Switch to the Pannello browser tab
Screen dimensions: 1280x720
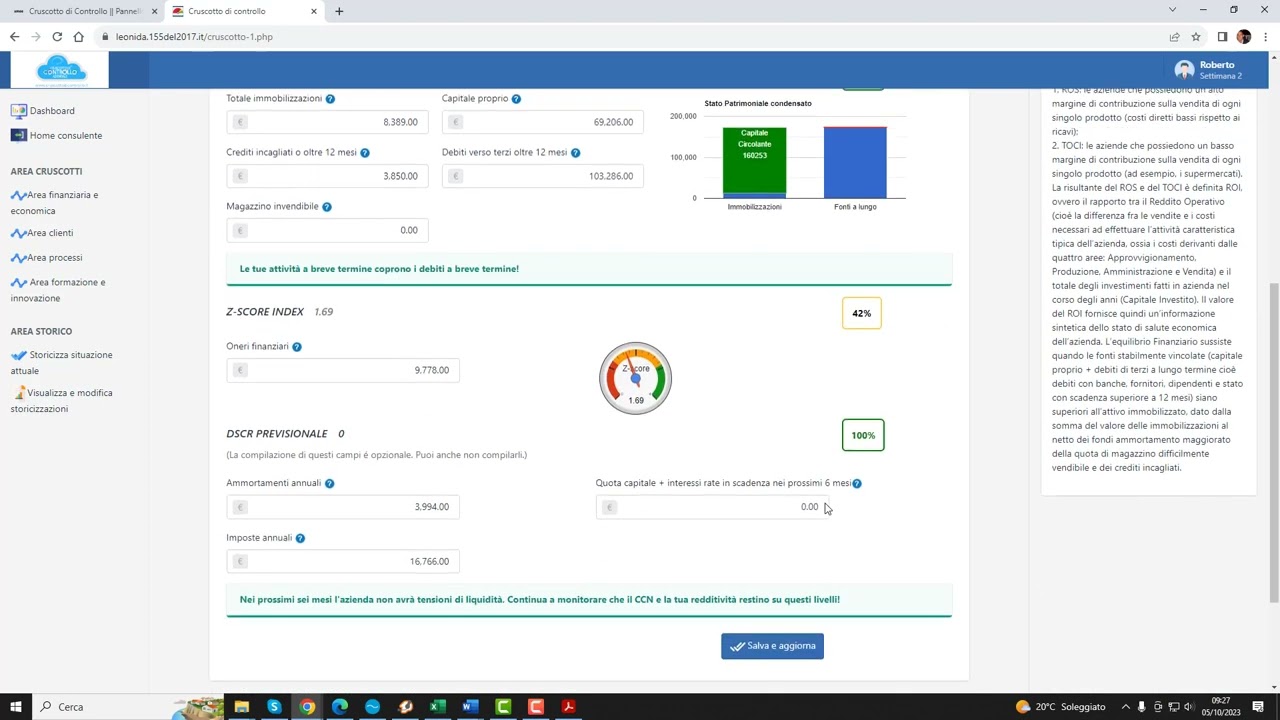point(80,11)
